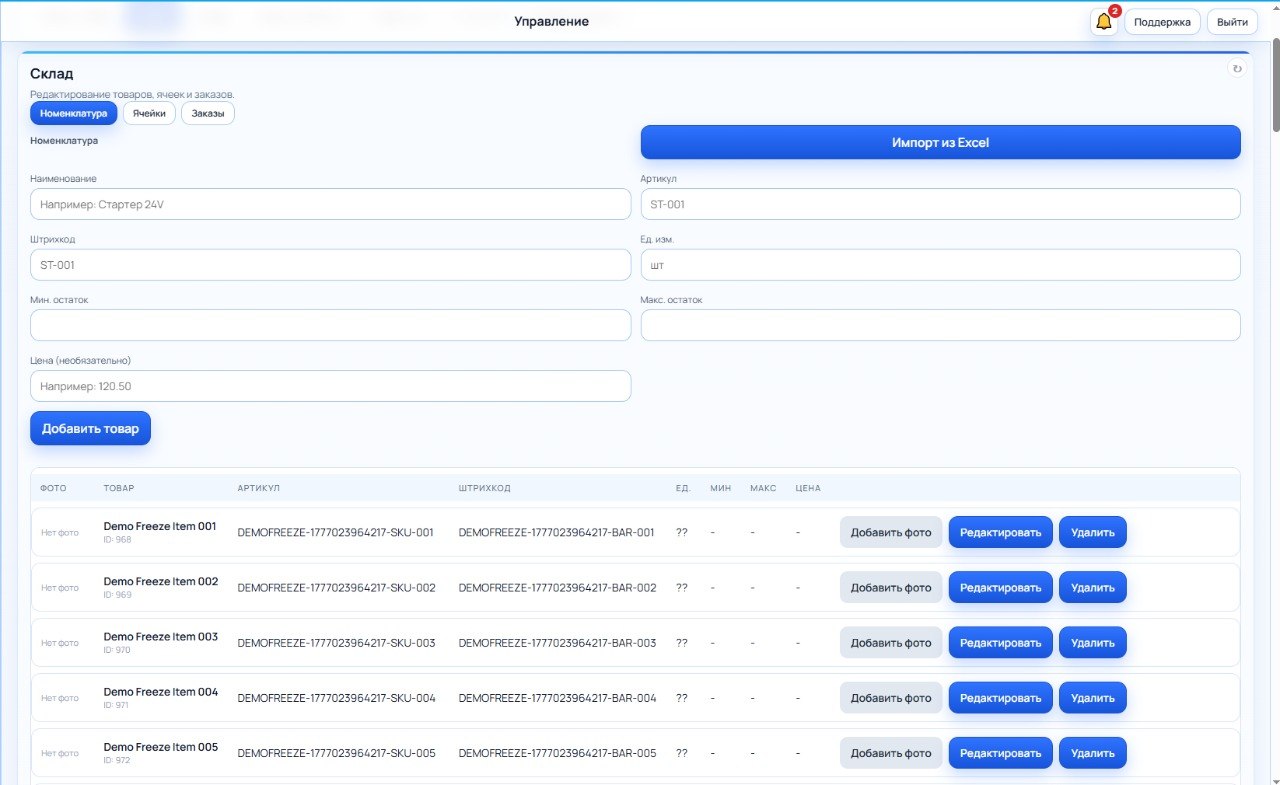Click the ШТРИХКОД column header

coord(484,488)
